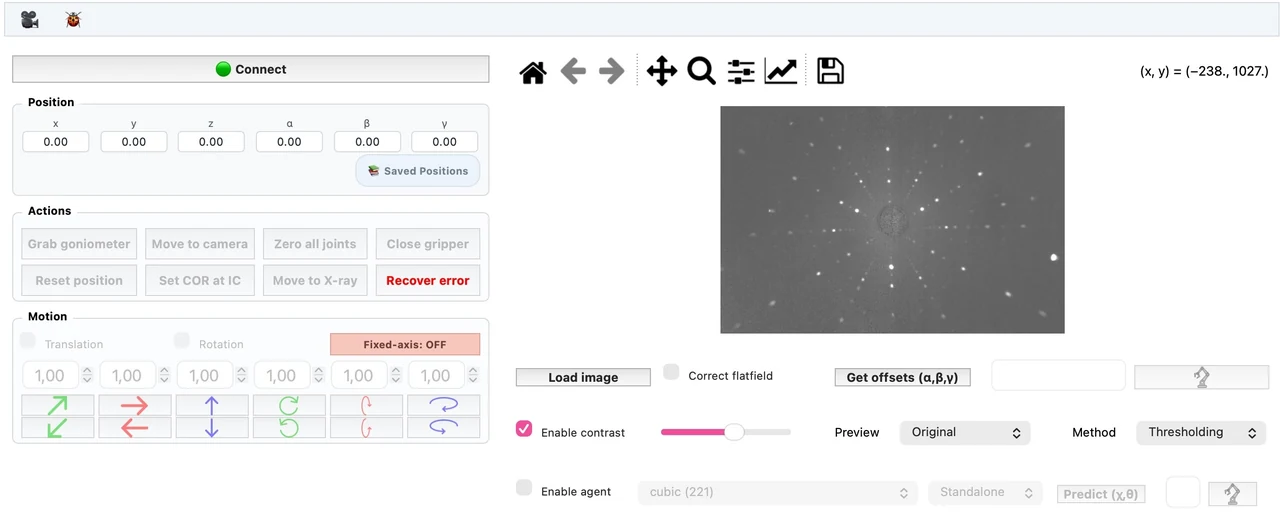Image resolution: width=1280 pixels, height=527 pixels.
Task: Click the z position input field
Action: pos(211,142)
